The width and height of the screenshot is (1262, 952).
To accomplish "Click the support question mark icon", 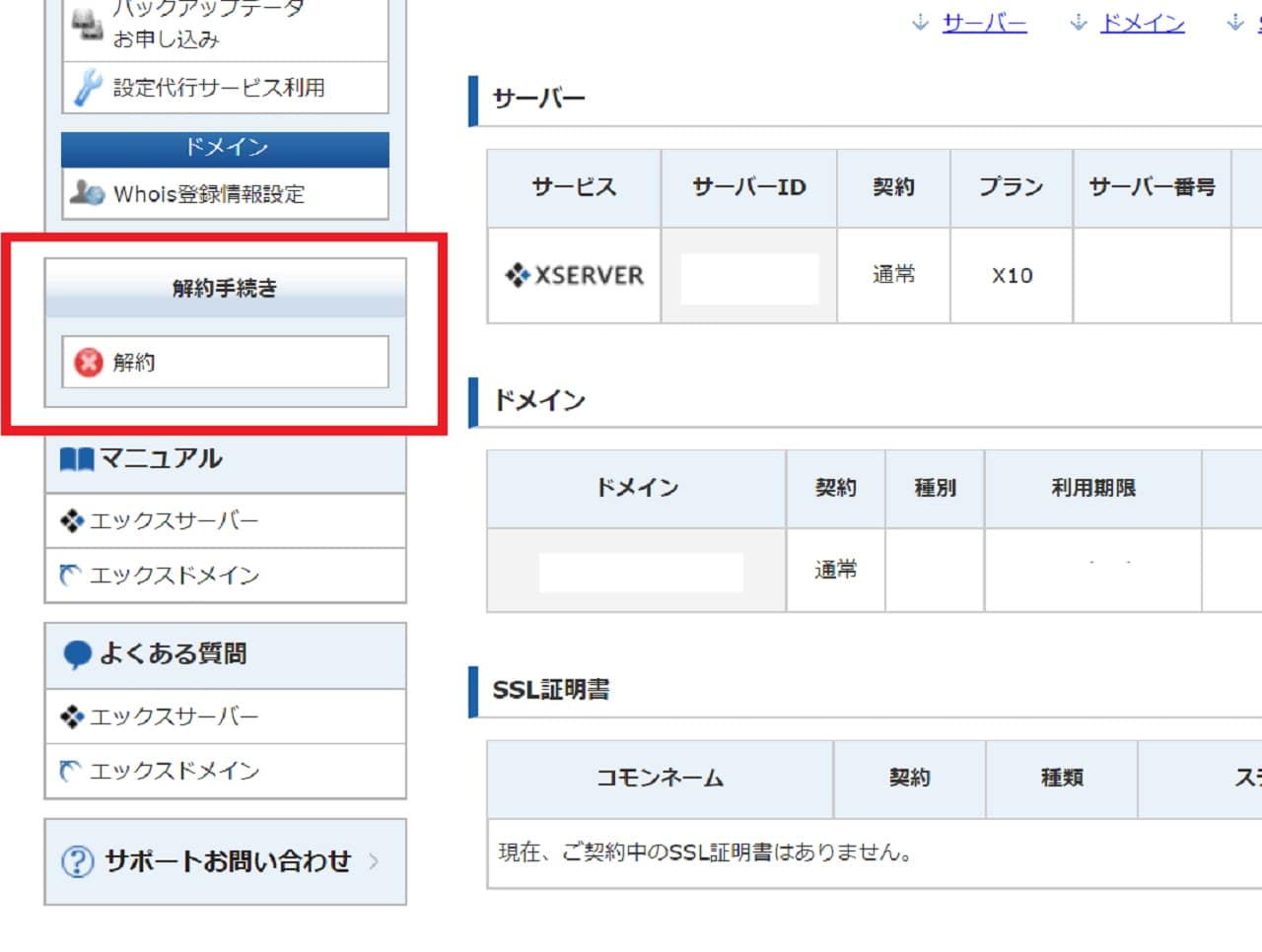I will (x=77, y=861).
